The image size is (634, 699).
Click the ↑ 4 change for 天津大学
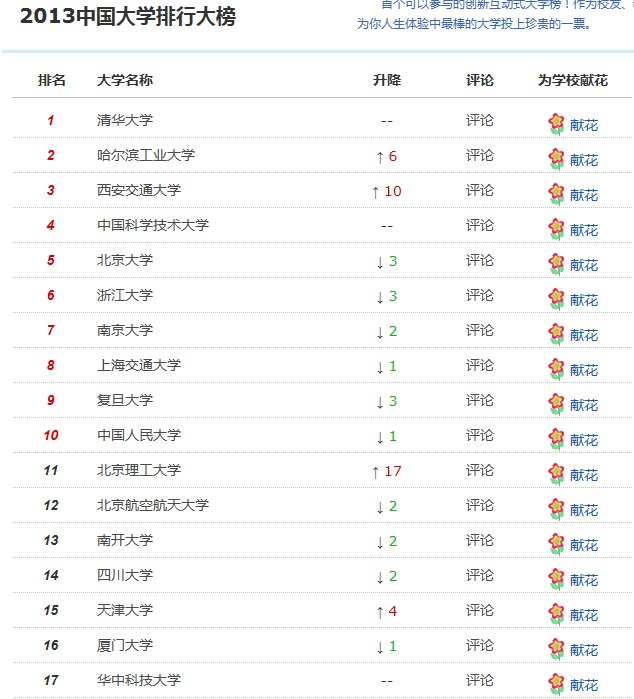pyautogui.click(x=387, y=611)
